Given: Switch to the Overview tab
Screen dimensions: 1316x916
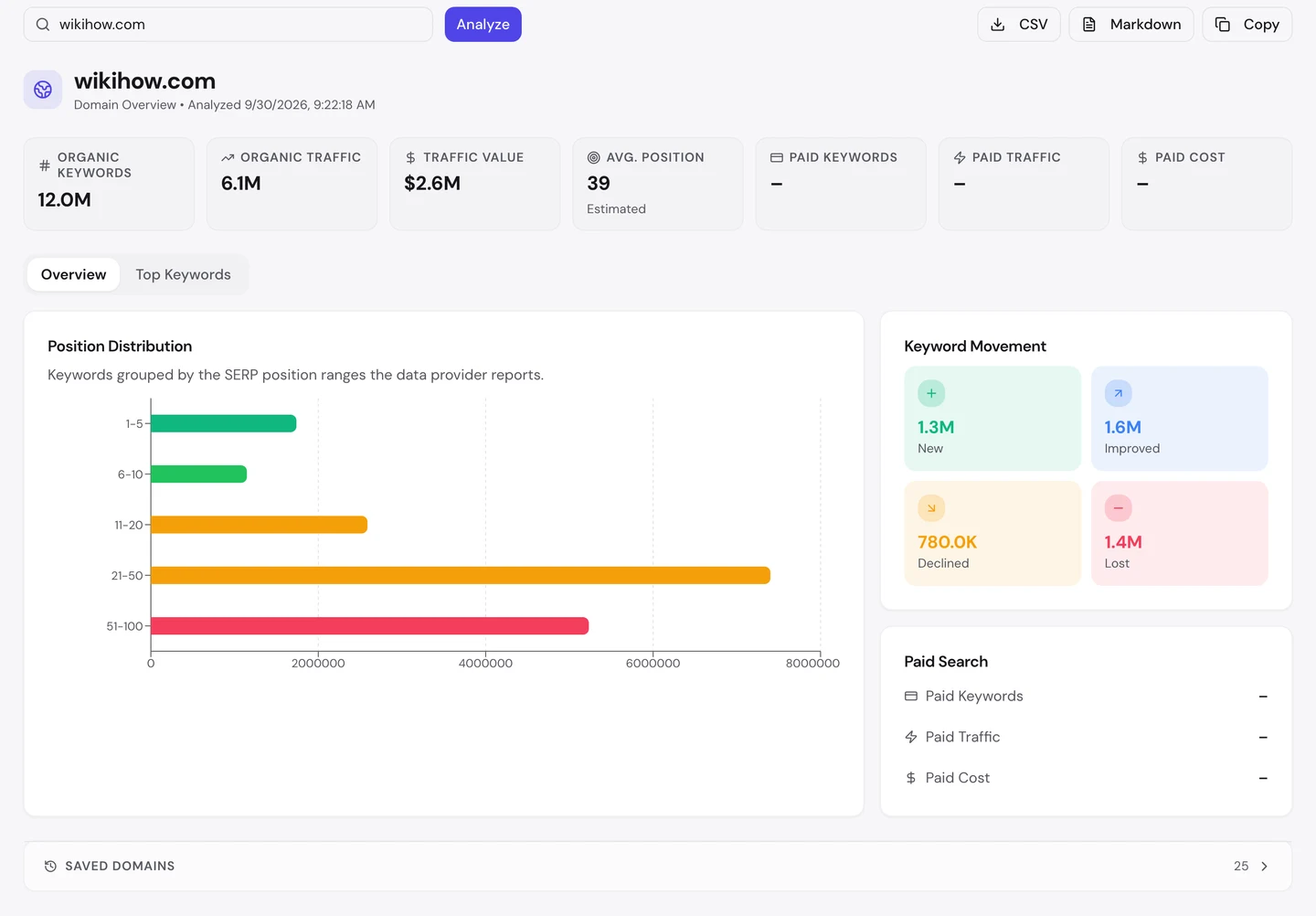Looking at the screenshot, I should (x=73, y=274).
